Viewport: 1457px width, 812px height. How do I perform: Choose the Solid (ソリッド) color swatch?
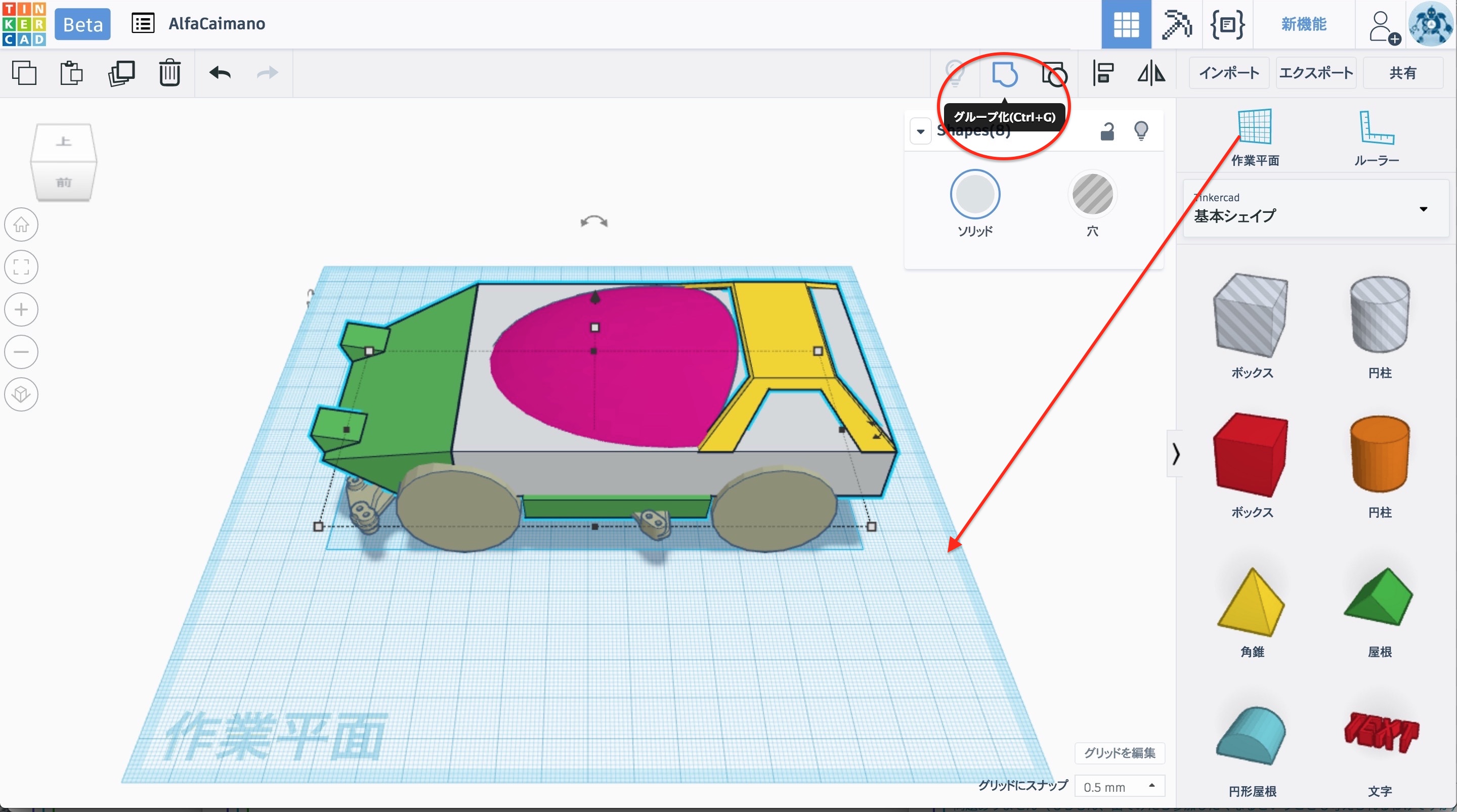point(974,195)
